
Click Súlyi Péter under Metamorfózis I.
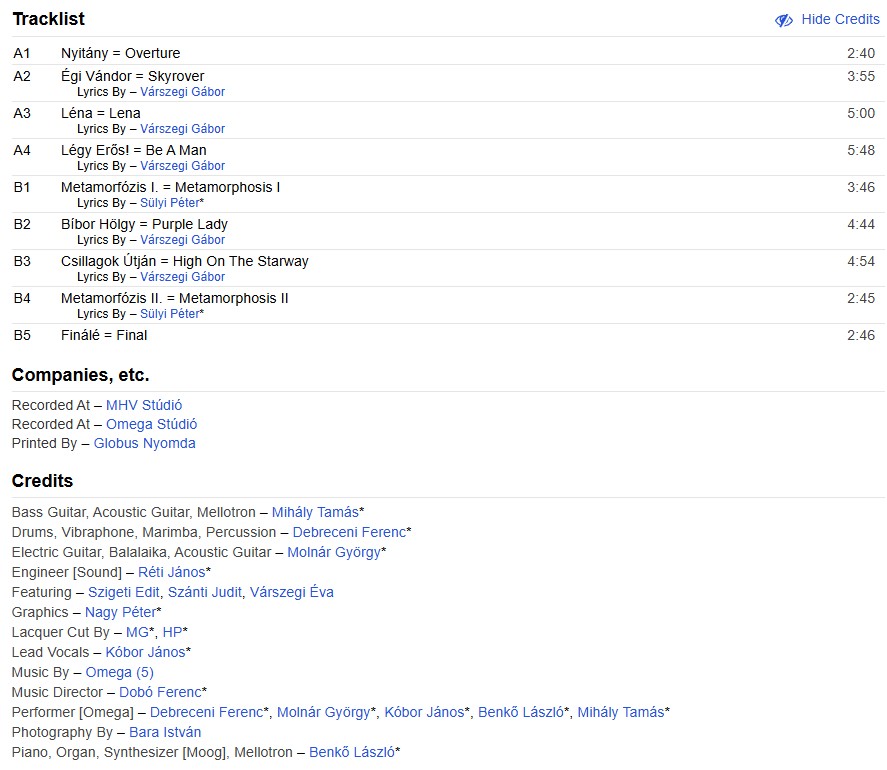point(169,203)
